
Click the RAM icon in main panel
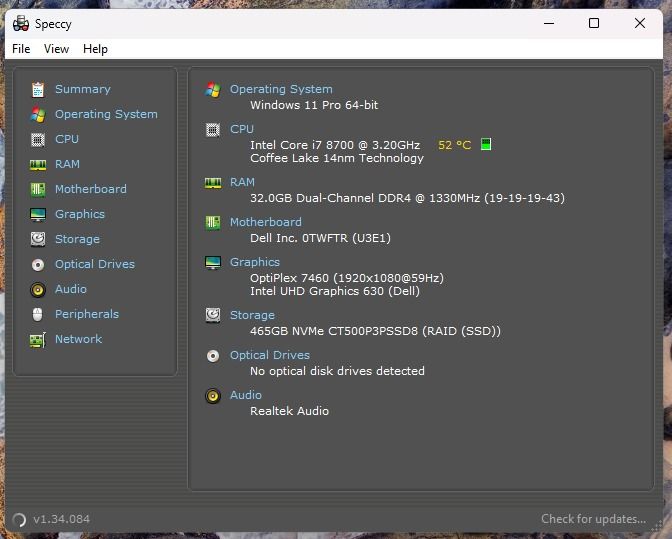(x=213, y=183)
